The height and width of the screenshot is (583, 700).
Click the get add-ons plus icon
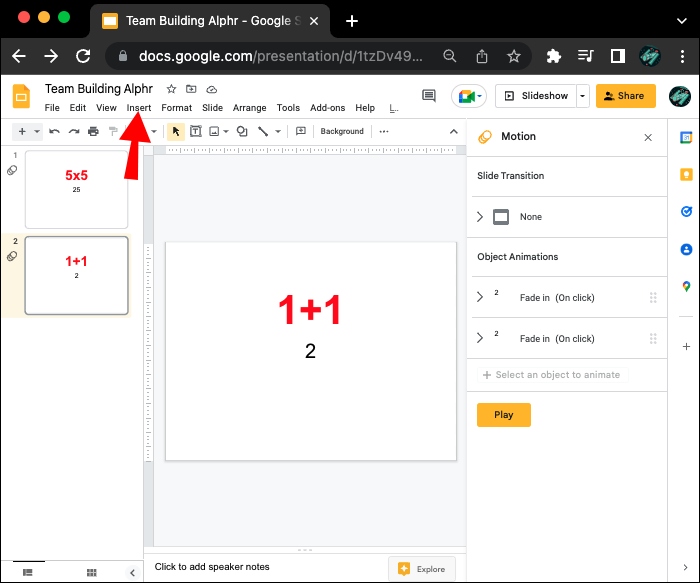pyautogui.click(x=686, y=346)
